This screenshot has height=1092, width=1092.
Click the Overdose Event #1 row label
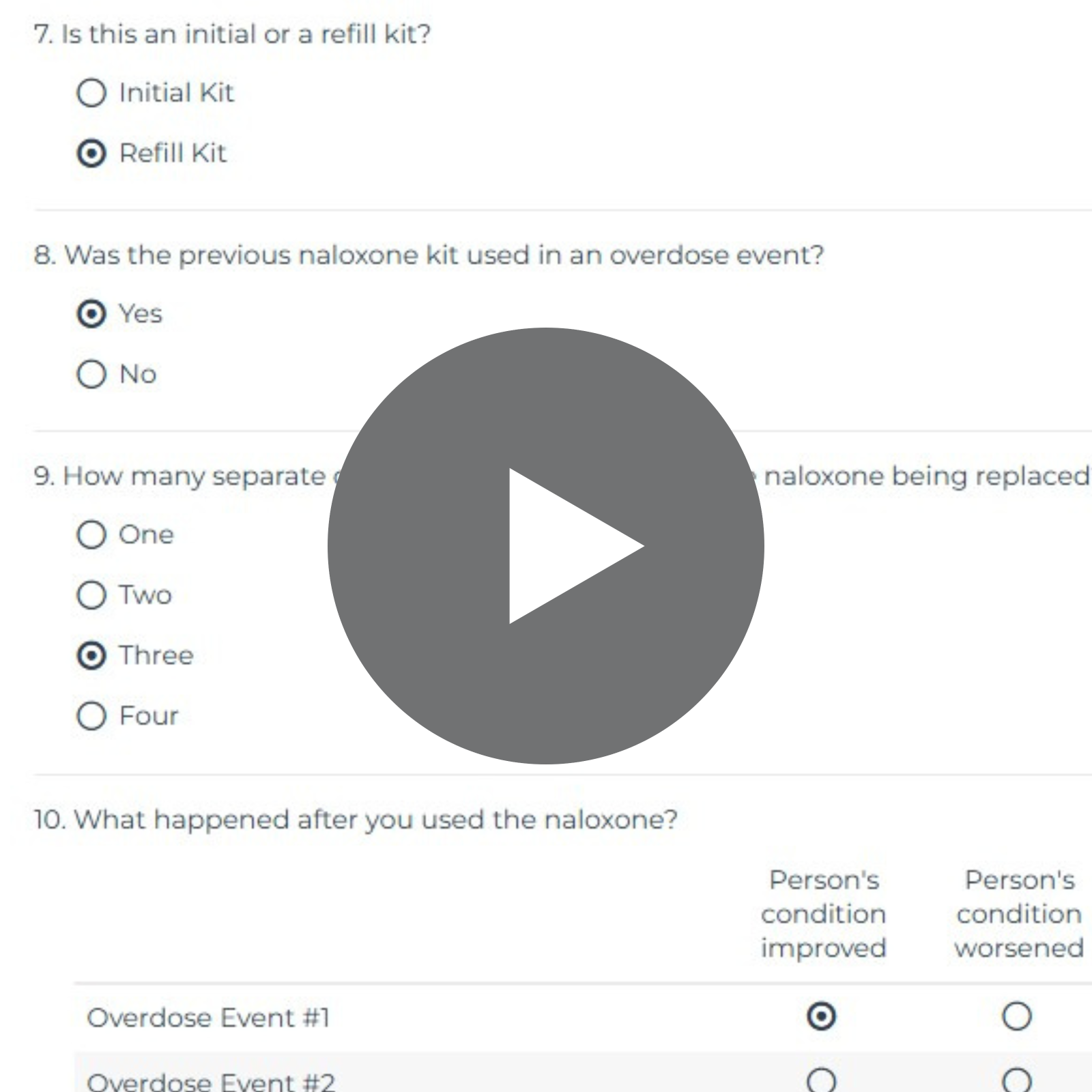208,1018
